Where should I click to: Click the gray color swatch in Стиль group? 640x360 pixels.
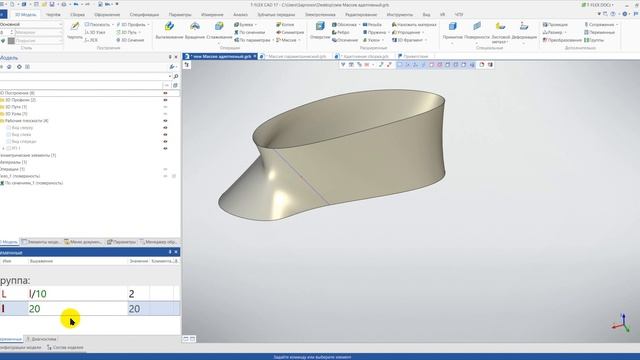11,40
